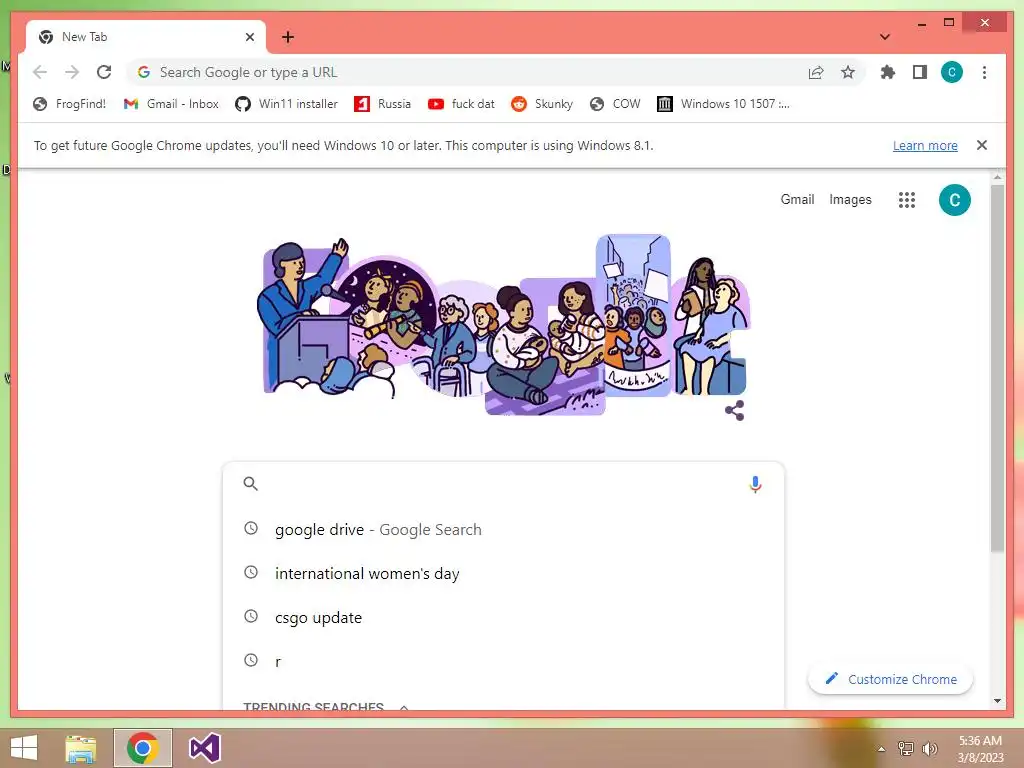Open the COW bookmark
The image size is (1024, 768).
click(615, 104)
